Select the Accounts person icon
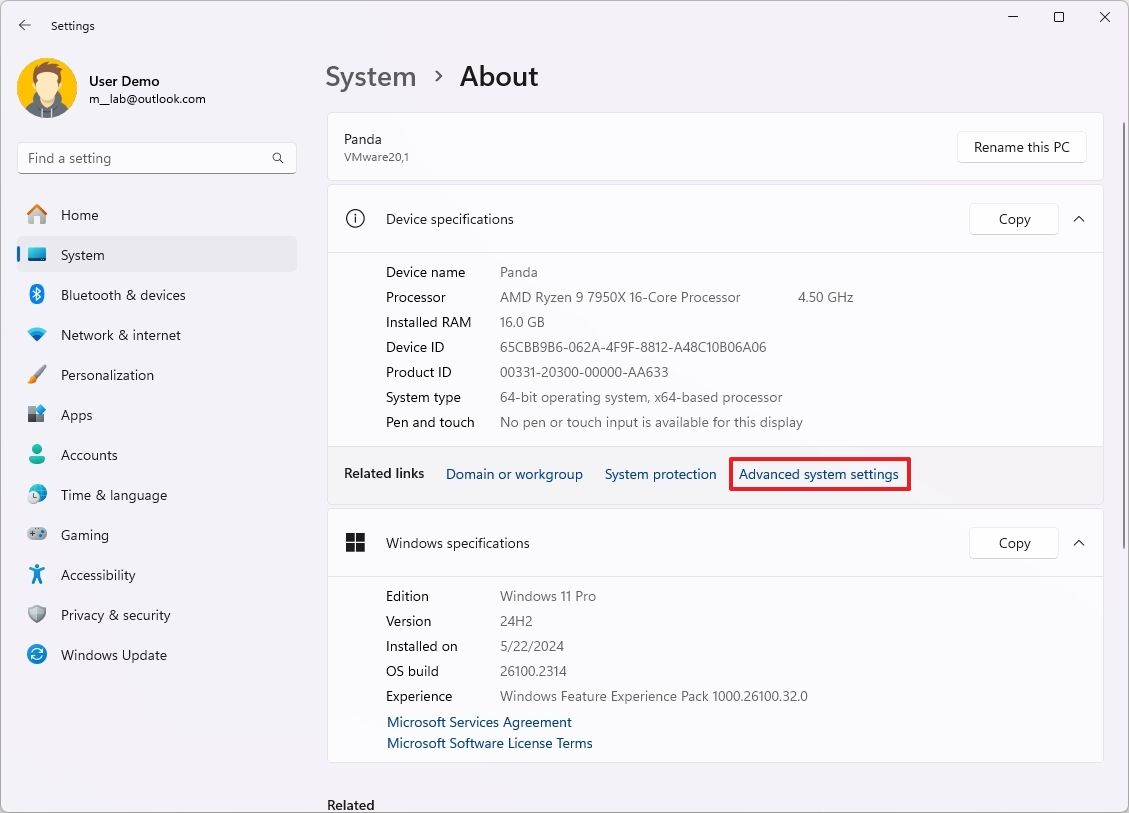 pyautogui.click(x=37, y=455)
